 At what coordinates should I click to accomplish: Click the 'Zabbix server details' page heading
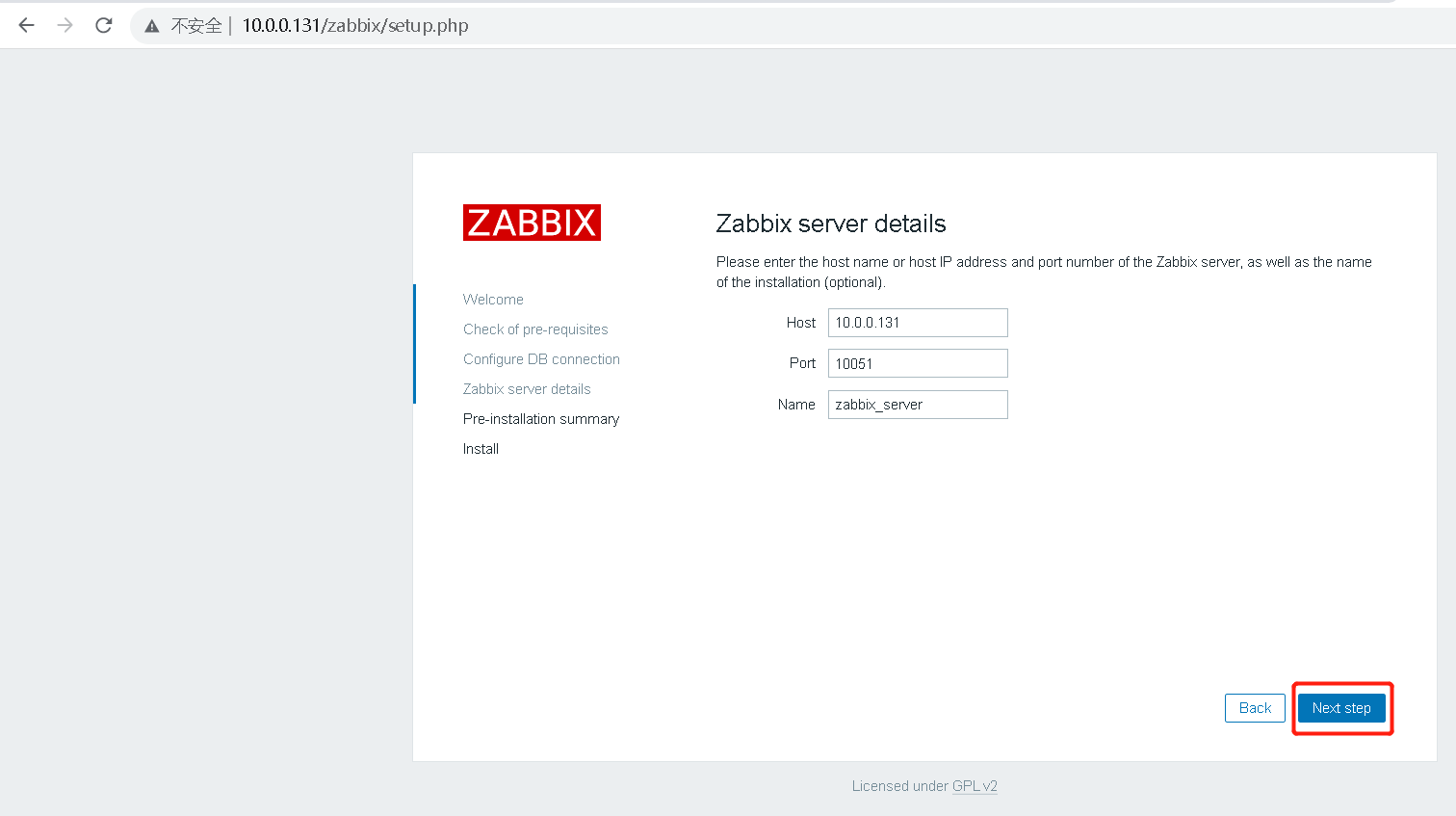point(831,224)
